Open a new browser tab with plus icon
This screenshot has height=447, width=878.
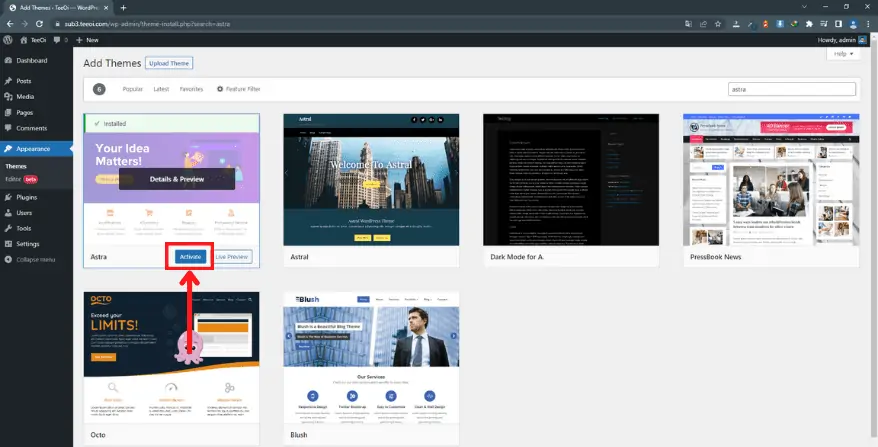click(123, 8)
